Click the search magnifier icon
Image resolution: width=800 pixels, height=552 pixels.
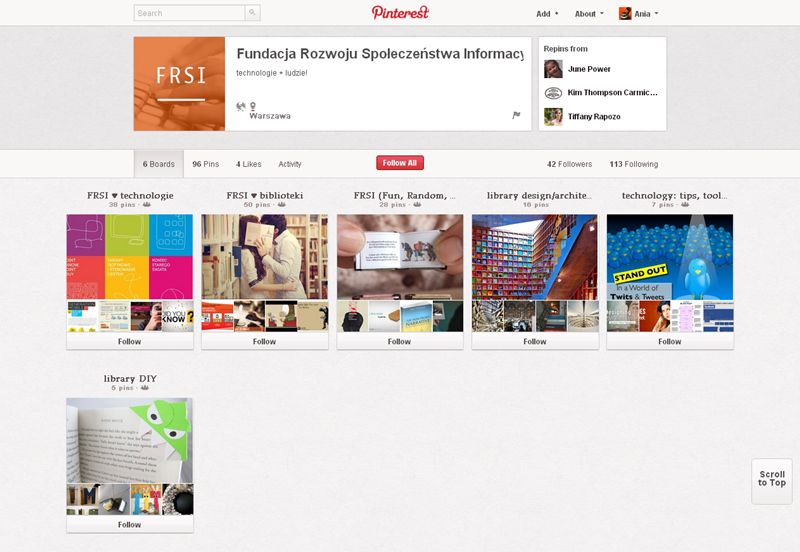[x=252, y=13]
